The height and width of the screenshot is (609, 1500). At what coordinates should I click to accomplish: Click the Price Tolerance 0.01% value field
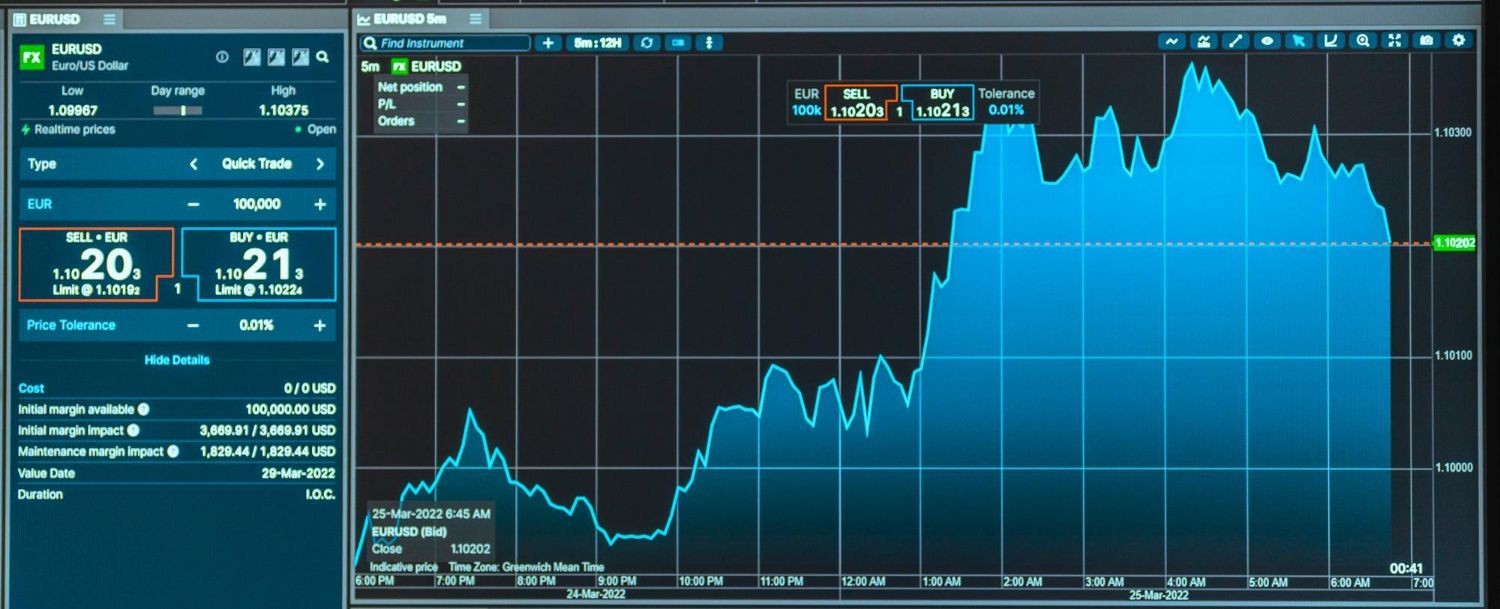[x=257, y=325]
